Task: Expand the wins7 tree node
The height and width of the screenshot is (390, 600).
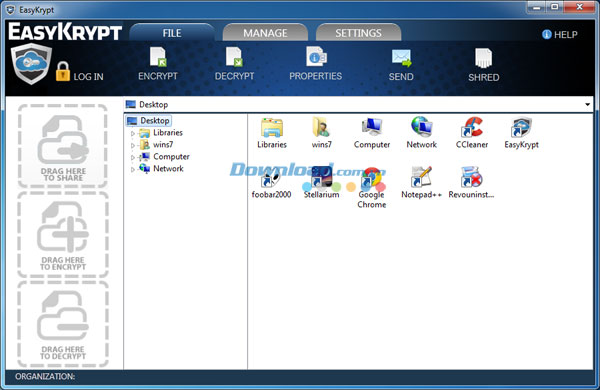Action: pyautogui.click(x=133, y=145)
